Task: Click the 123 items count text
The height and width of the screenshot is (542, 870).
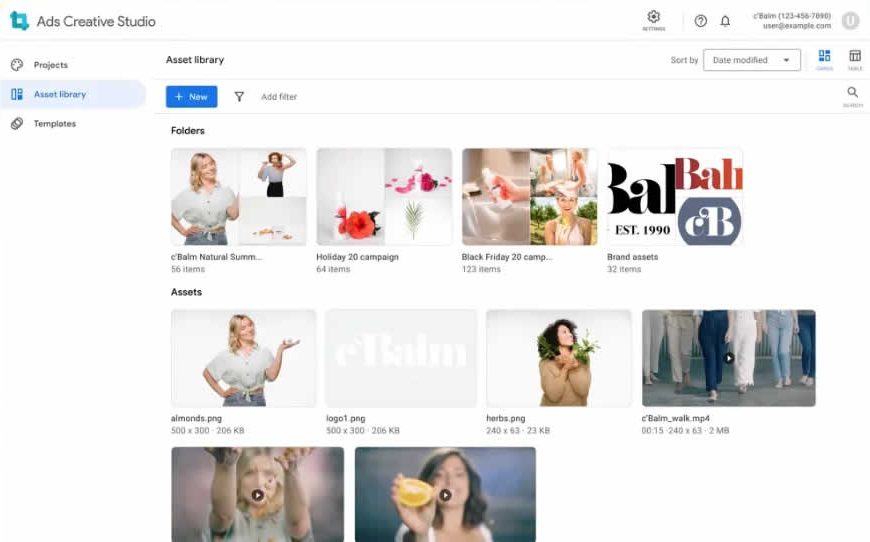Action: pos(481,269)
